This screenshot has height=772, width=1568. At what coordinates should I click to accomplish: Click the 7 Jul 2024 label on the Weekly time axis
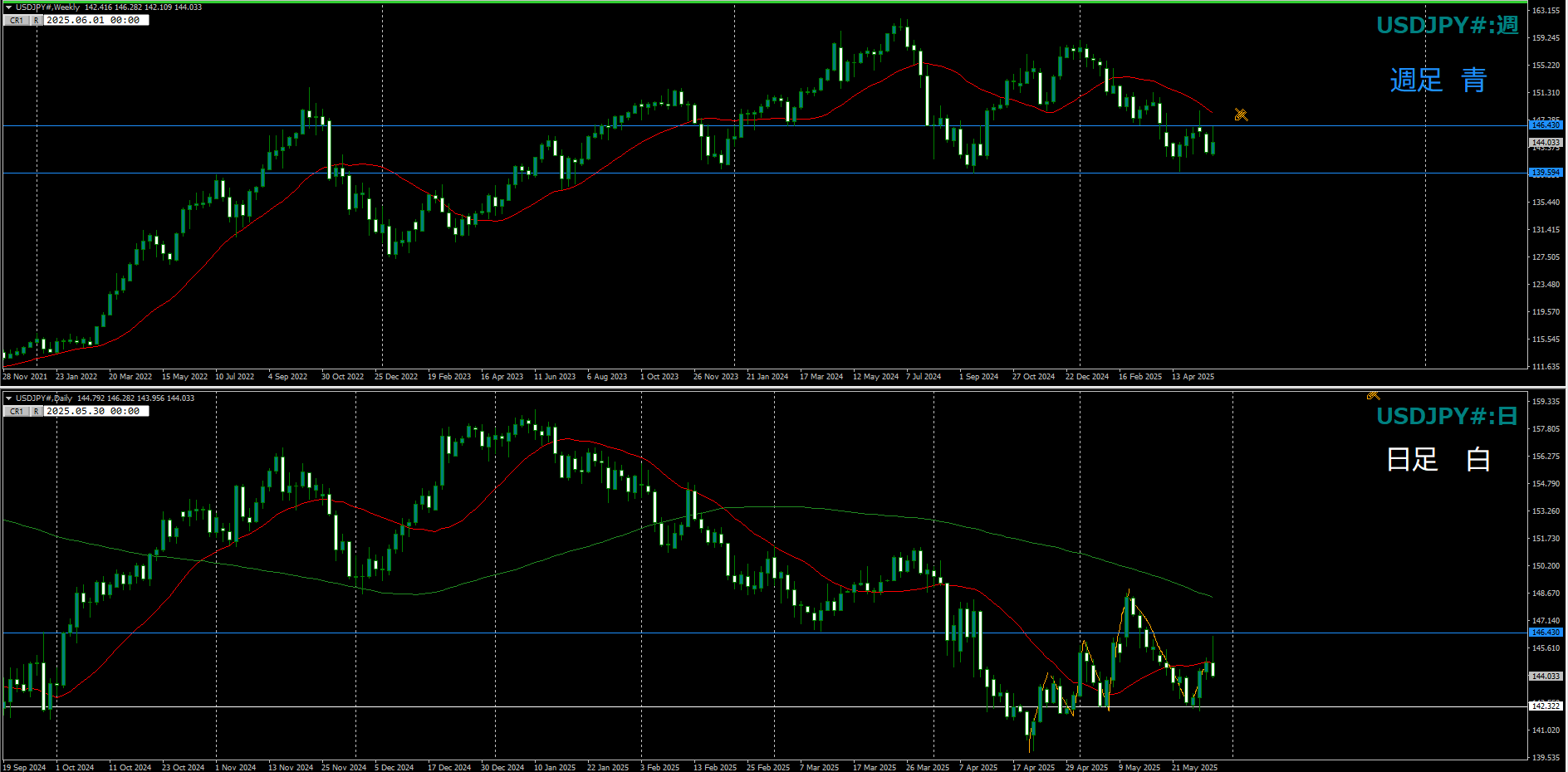[924, 377]
